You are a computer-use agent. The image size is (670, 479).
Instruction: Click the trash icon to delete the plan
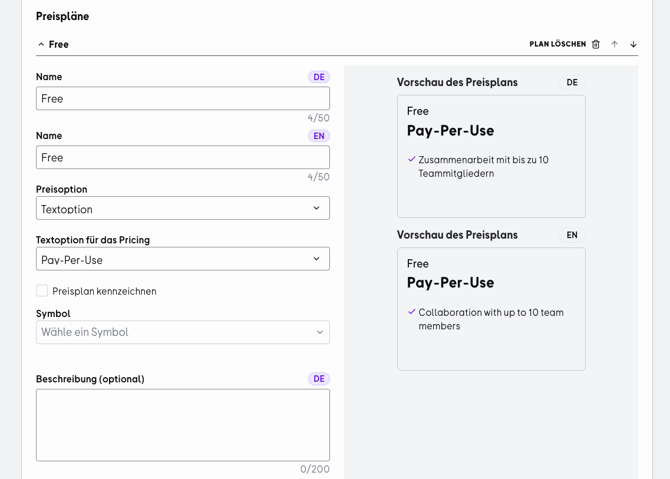point(596,44)
